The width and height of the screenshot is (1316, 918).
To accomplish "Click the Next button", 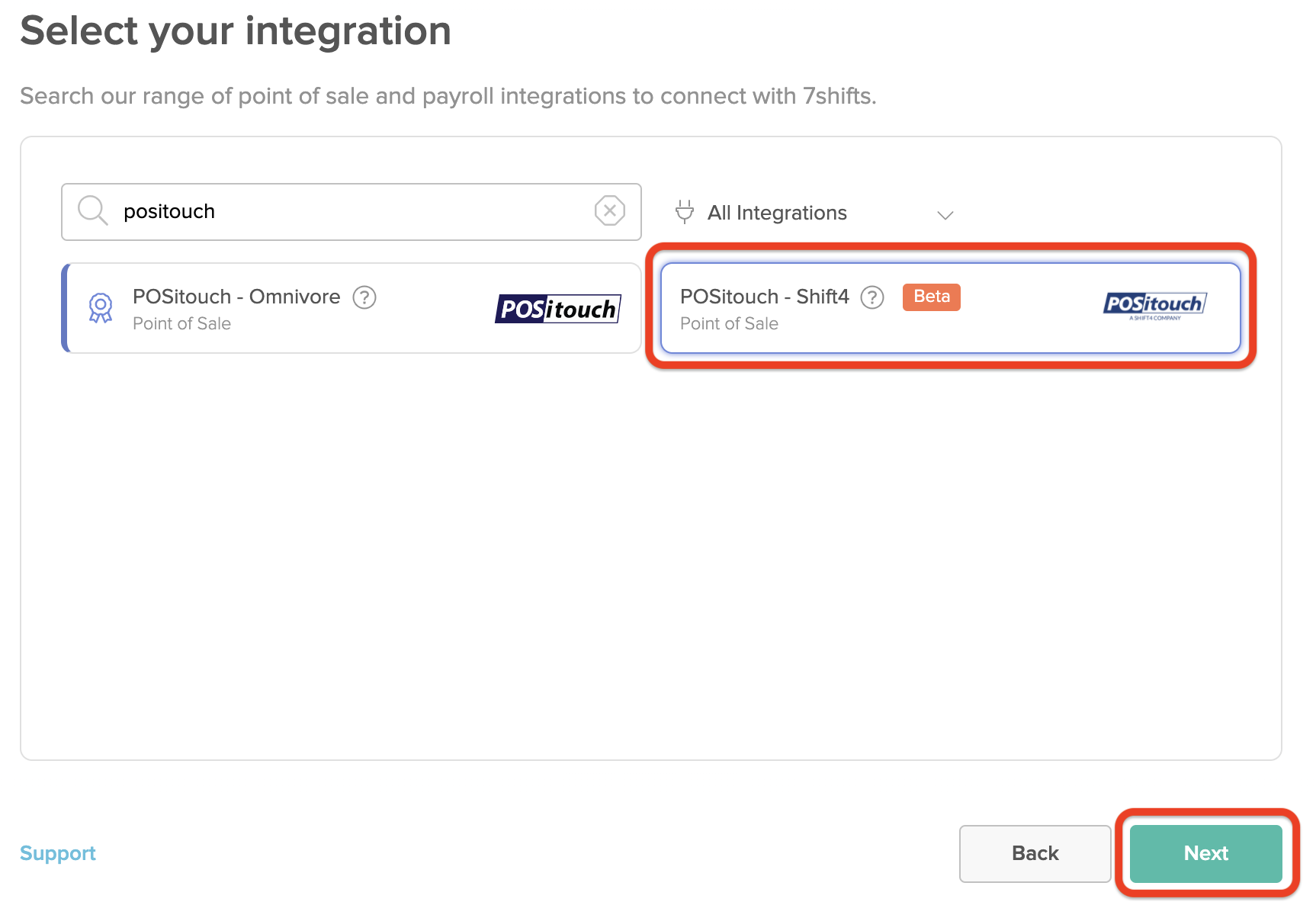I will point(1206,853).
